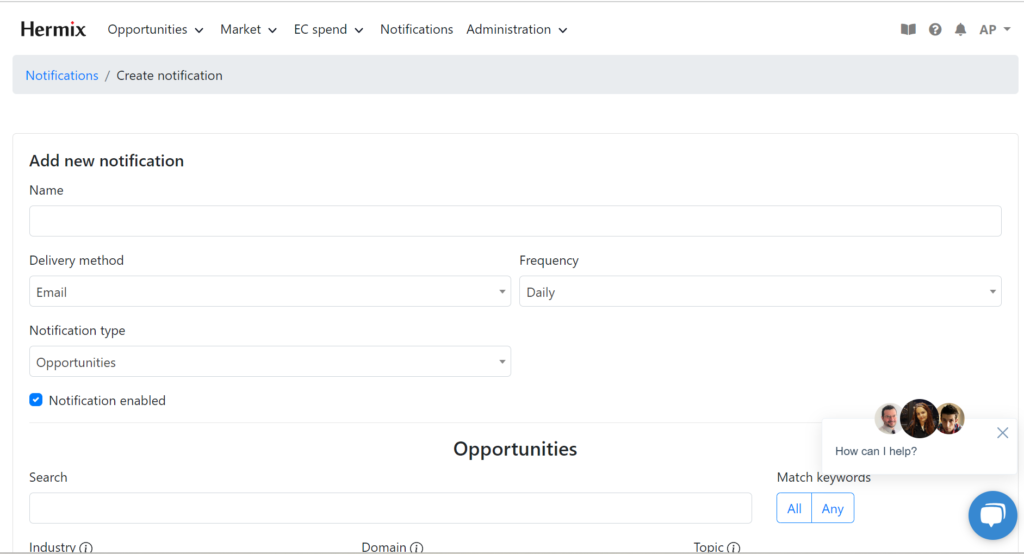
Task: Open the Frequency dropdown
Action: click(x=760, y=292)
